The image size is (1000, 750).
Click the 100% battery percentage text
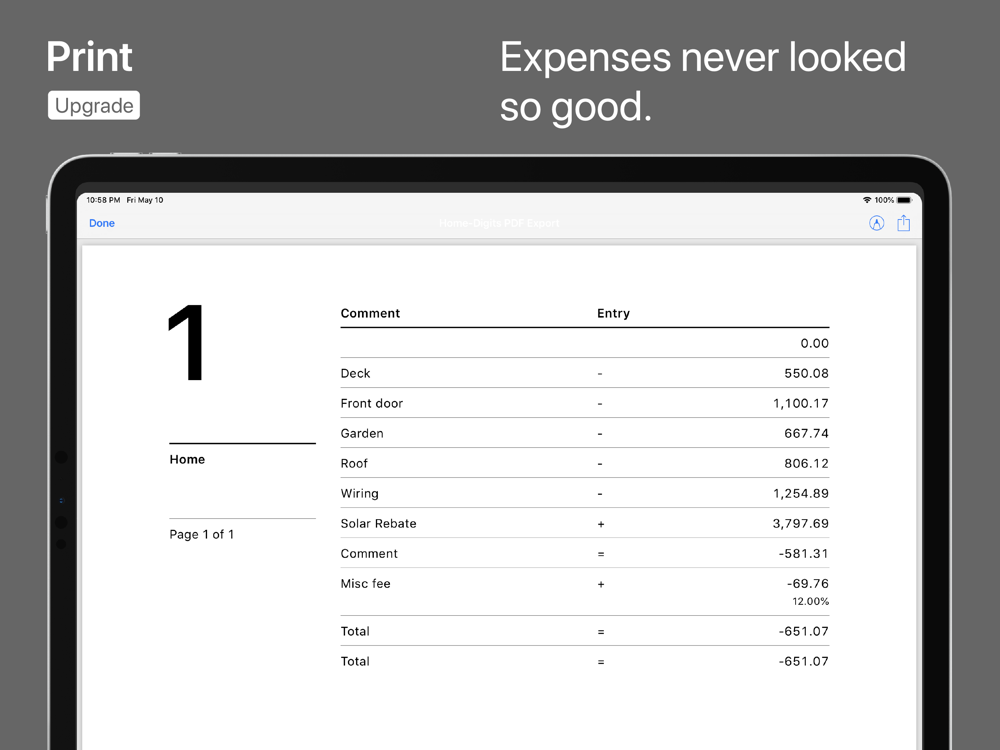tap(884, 200)
